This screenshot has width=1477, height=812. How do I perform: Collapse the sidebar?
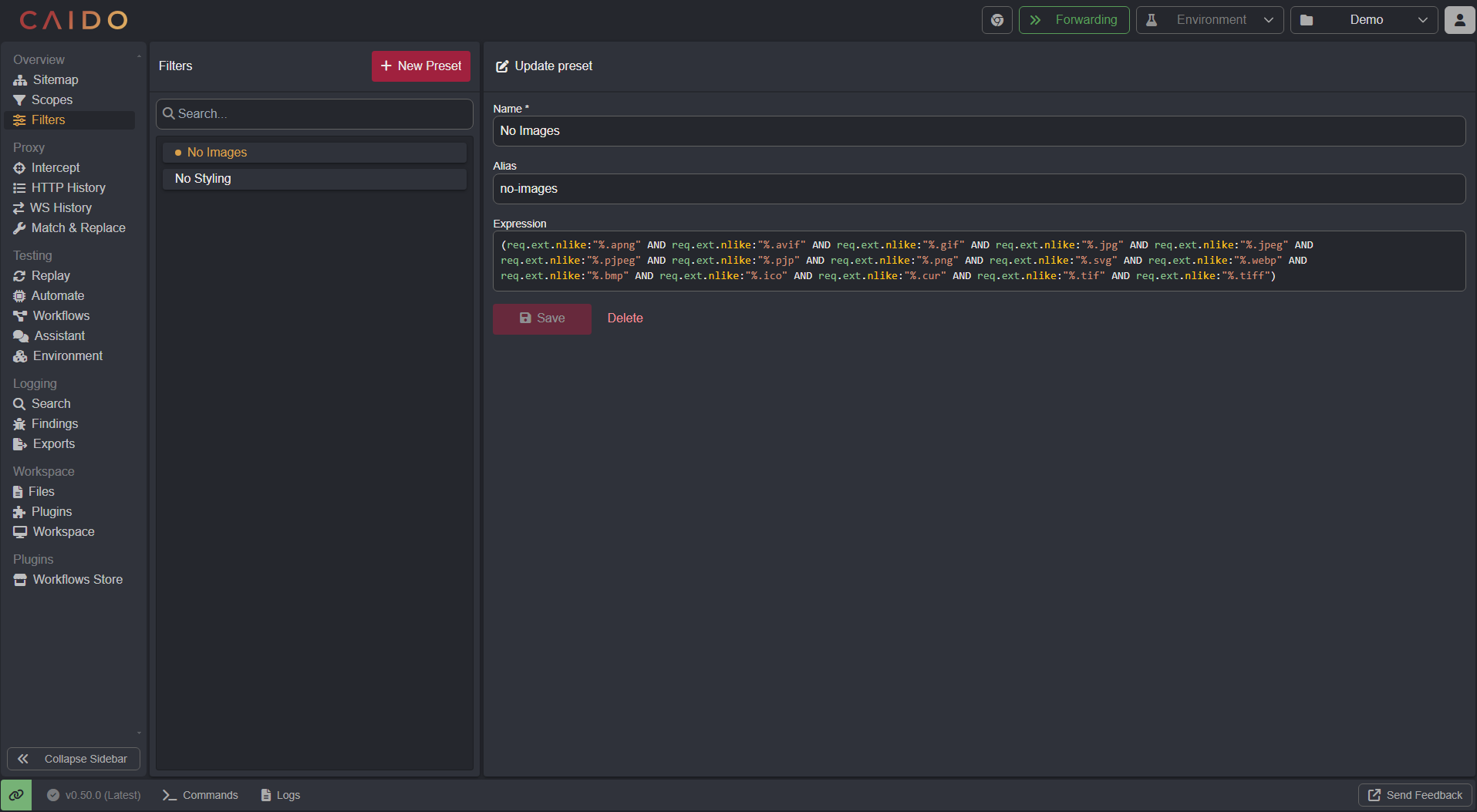[x=73, y=759]
